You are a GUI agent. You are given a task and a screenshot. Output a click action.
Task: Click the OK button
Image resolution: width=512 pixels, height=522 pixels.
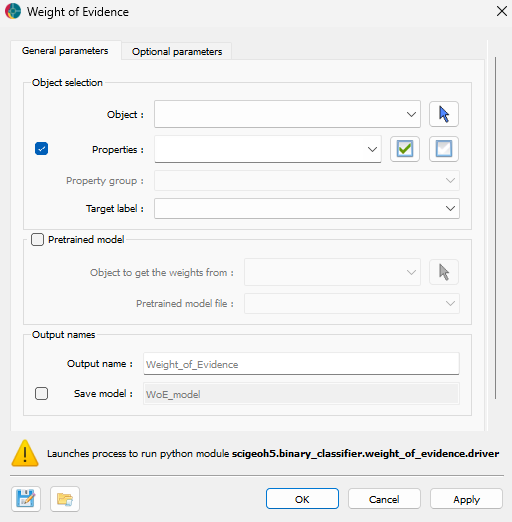302,499
